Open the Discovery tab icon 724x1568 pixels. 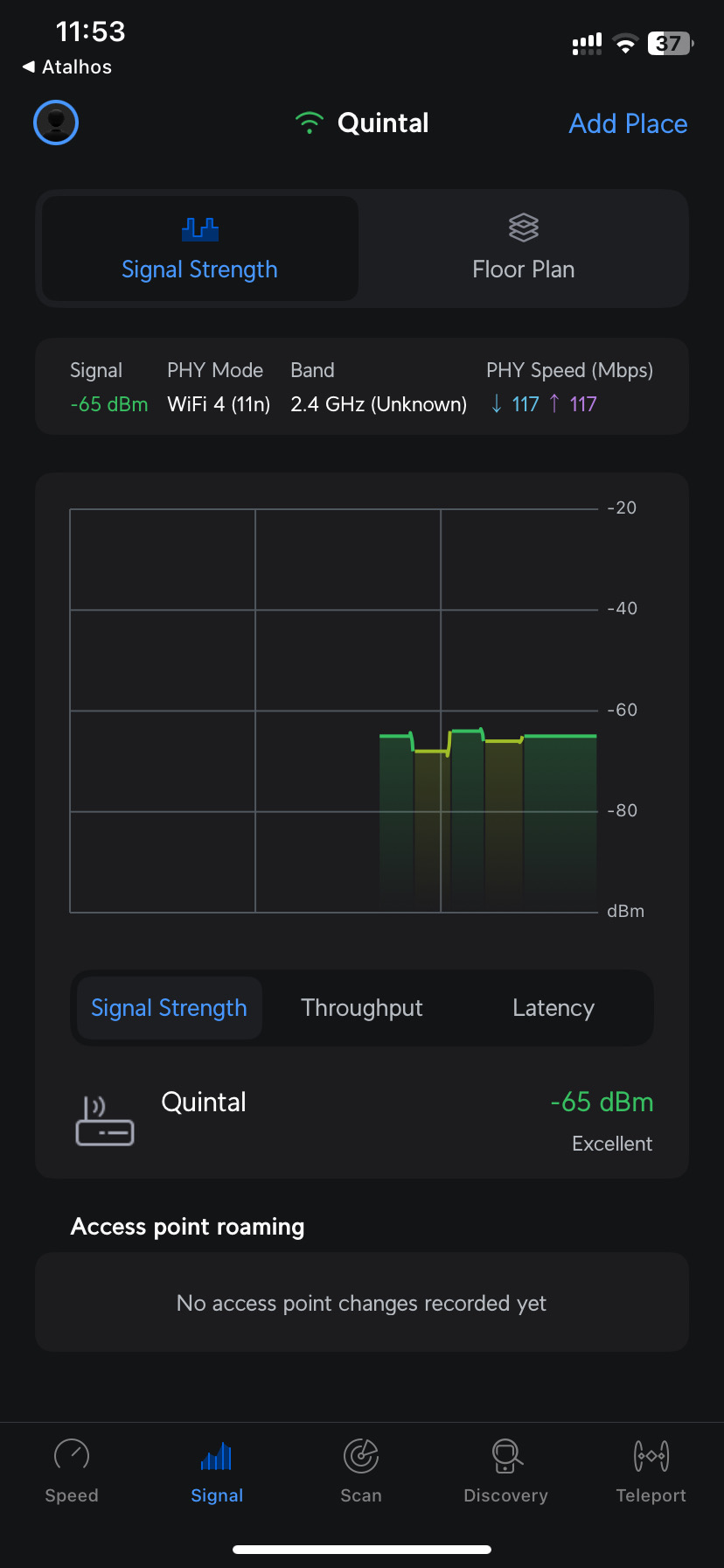[x=506, y=1456]
